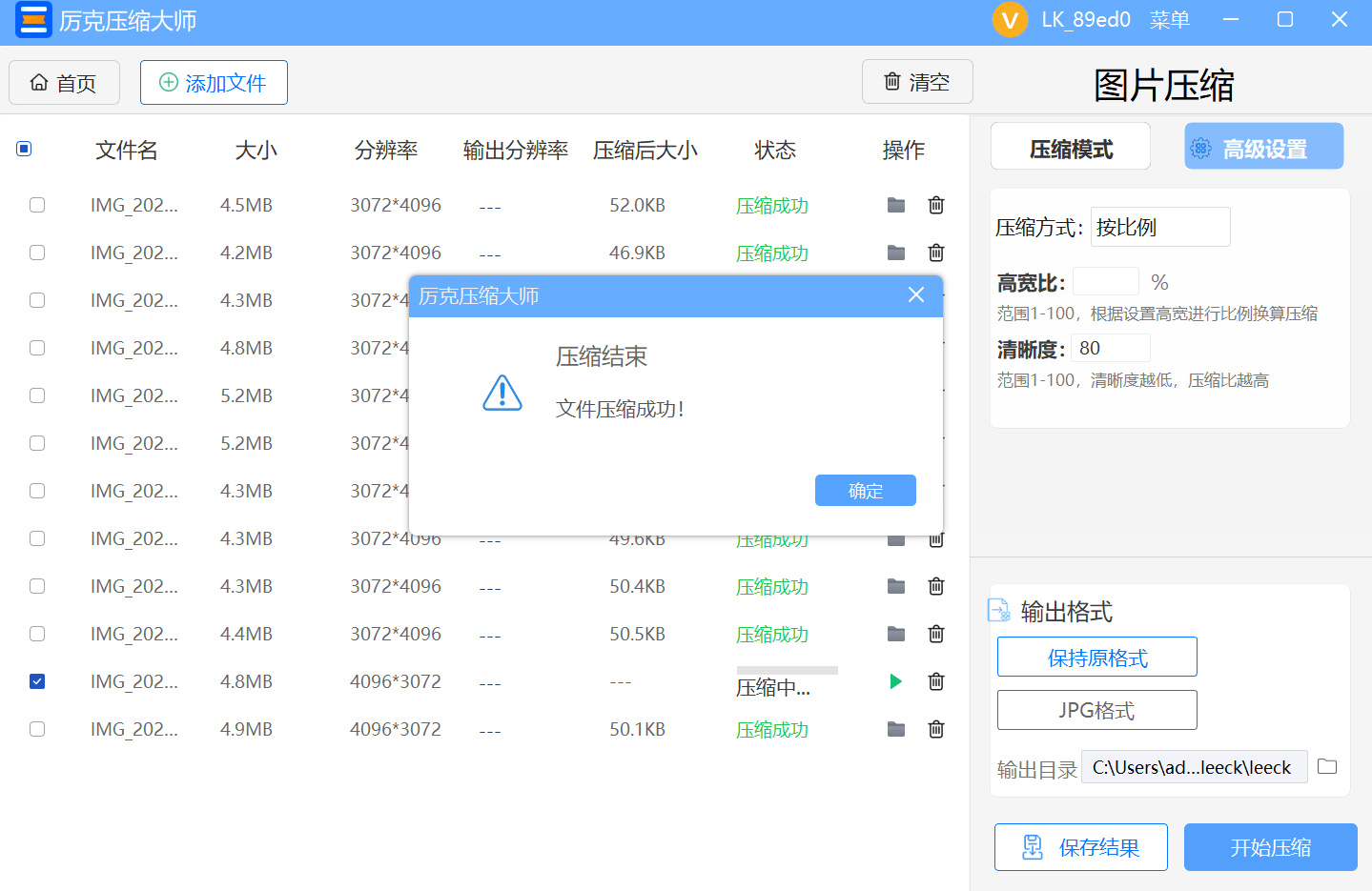Delete the row with 50.1KB result
This screenshot has width=1372, height=891.
point(936,729)
